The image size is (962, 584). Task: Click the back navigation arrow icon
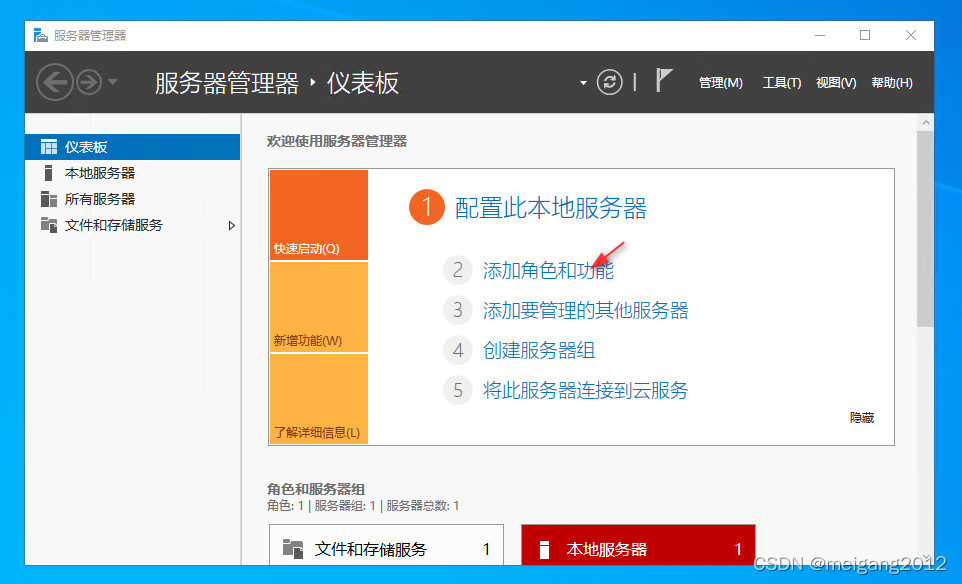55,82
